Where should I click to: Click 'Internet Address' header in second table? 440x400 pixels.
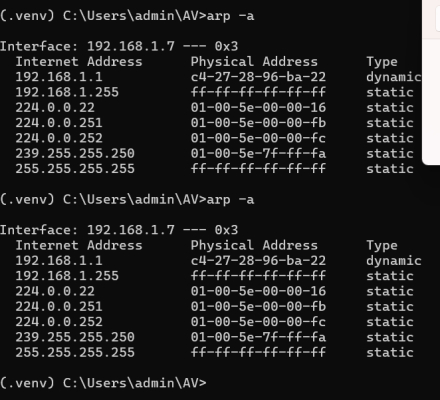(x=79, y=246)
